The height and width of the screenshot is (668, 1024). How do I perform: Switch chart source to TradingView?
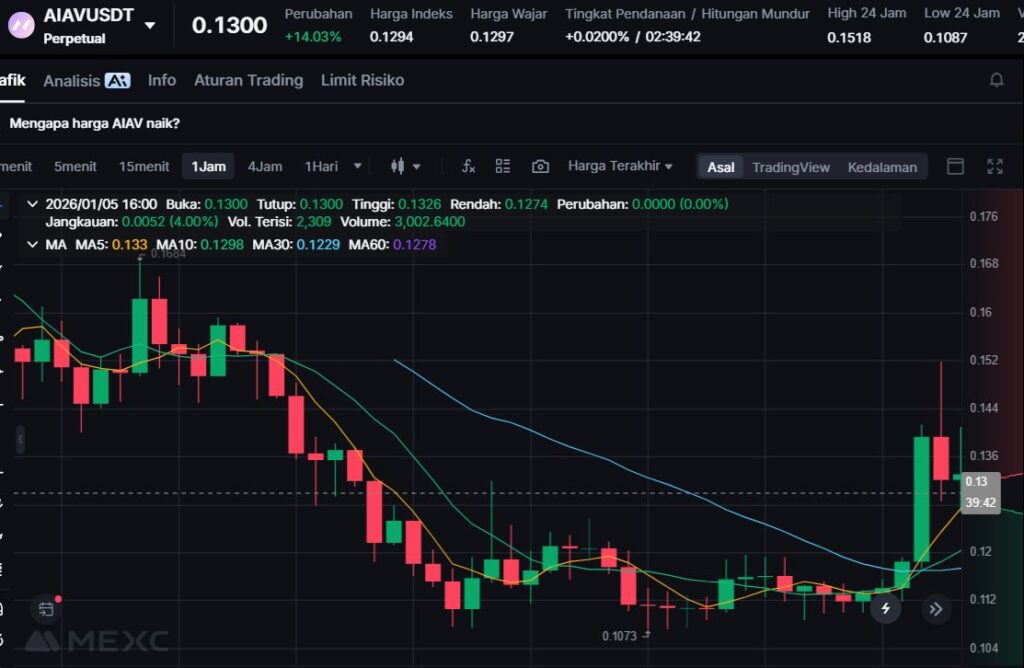(x=790, y=167)
